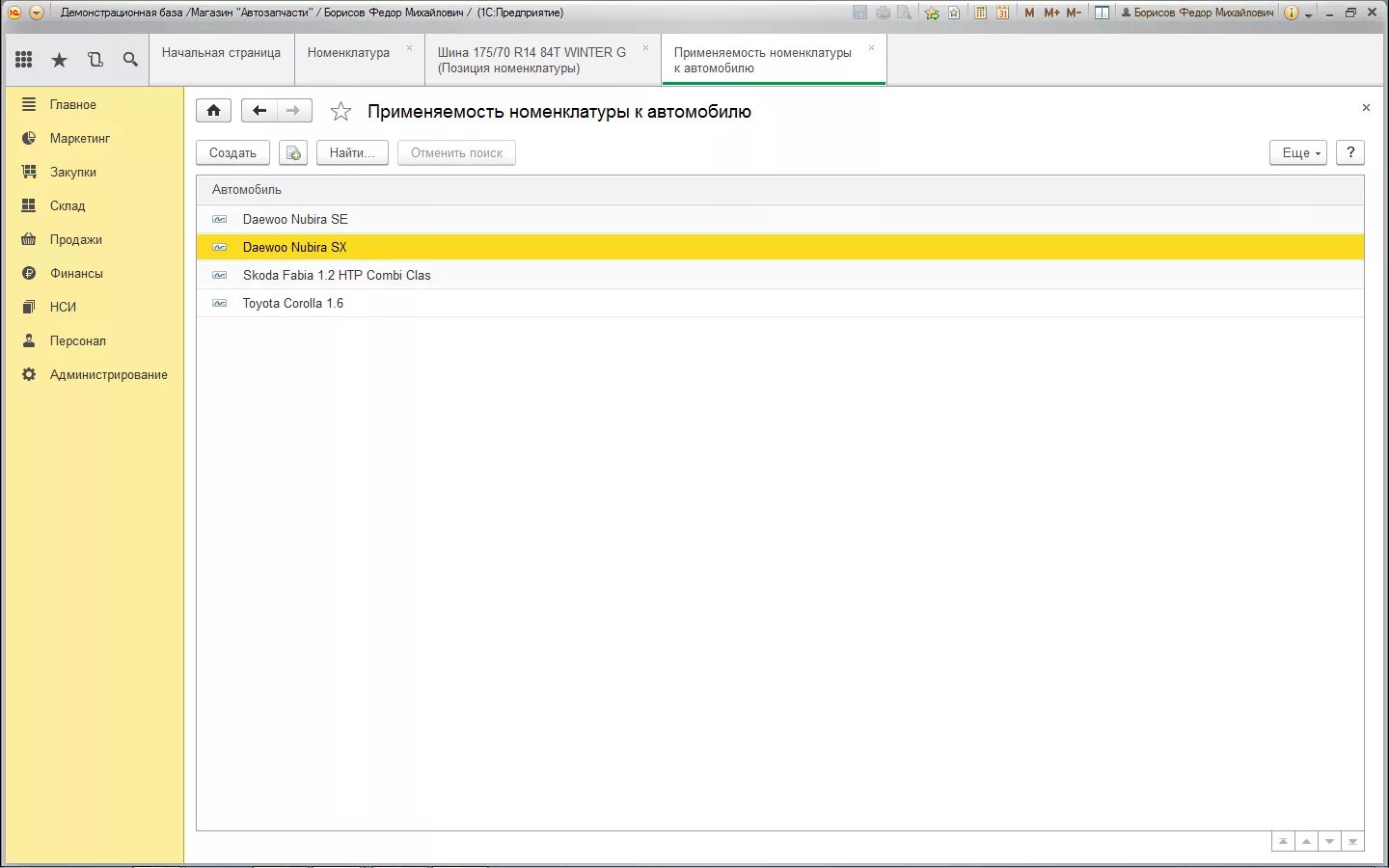Open the main menu round arrow icon
The height and width of the screenshot is (868, 1389).
point(37,13)
